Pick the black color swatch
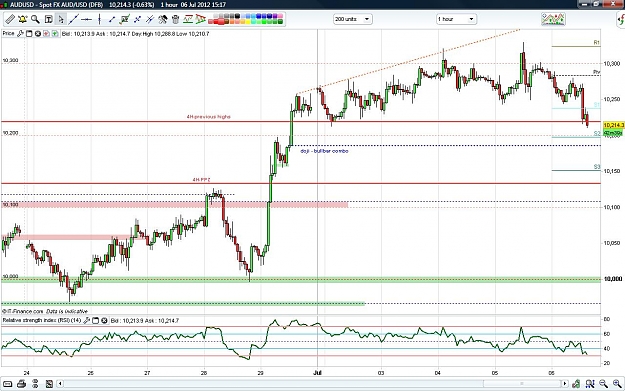Image resolution: width=625 pixels, height=391 pixels. [x=237, y=16]
